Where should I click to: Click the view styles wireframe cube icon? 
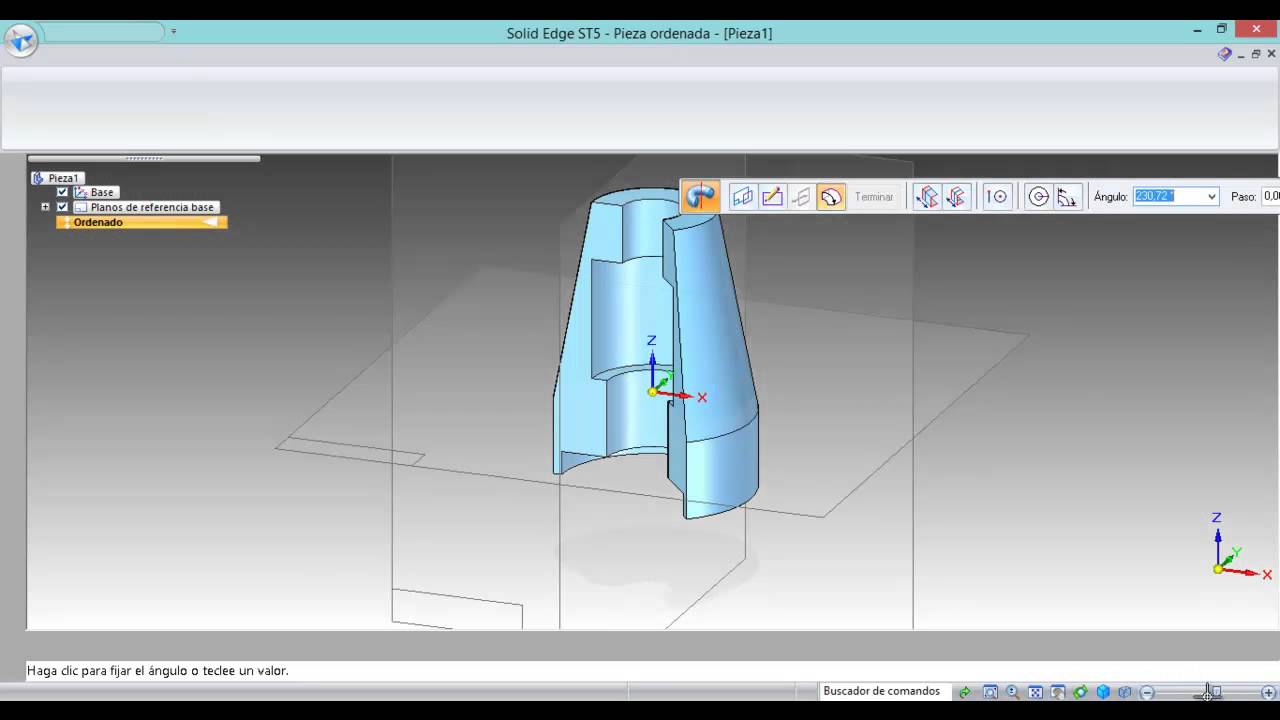click(x=1125, y=692)
